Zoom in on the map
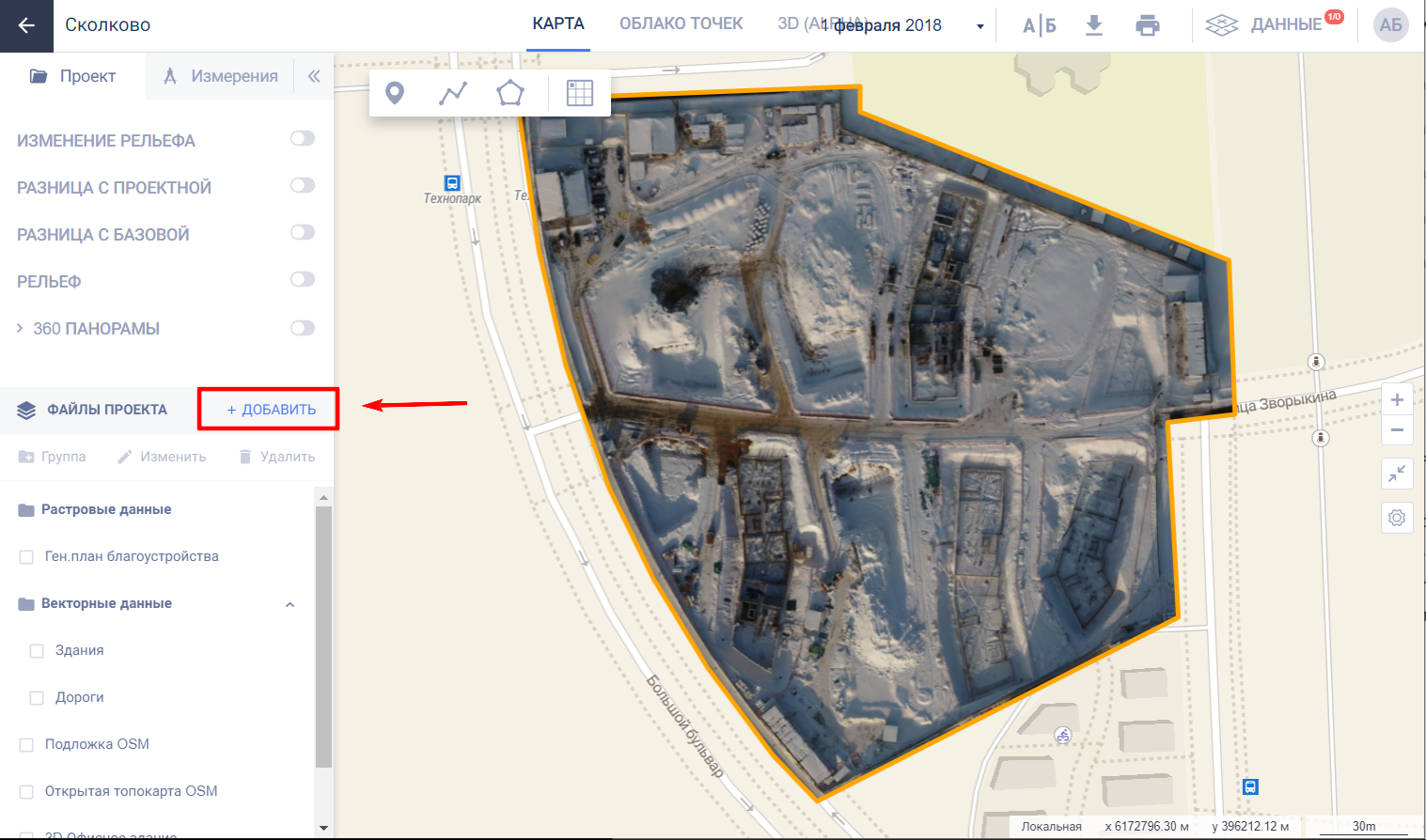1426x840 pixels. pyautogui.click(x=1397, y=400)
